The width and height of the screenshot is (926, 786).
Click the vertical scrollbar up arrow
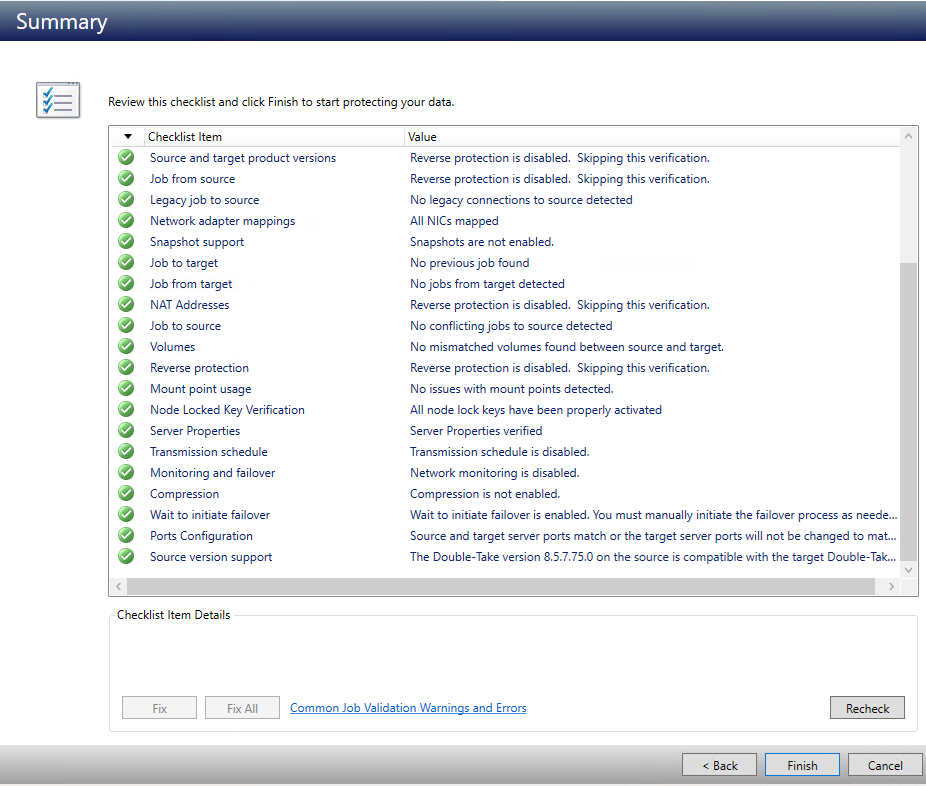(x=909, y=136)
